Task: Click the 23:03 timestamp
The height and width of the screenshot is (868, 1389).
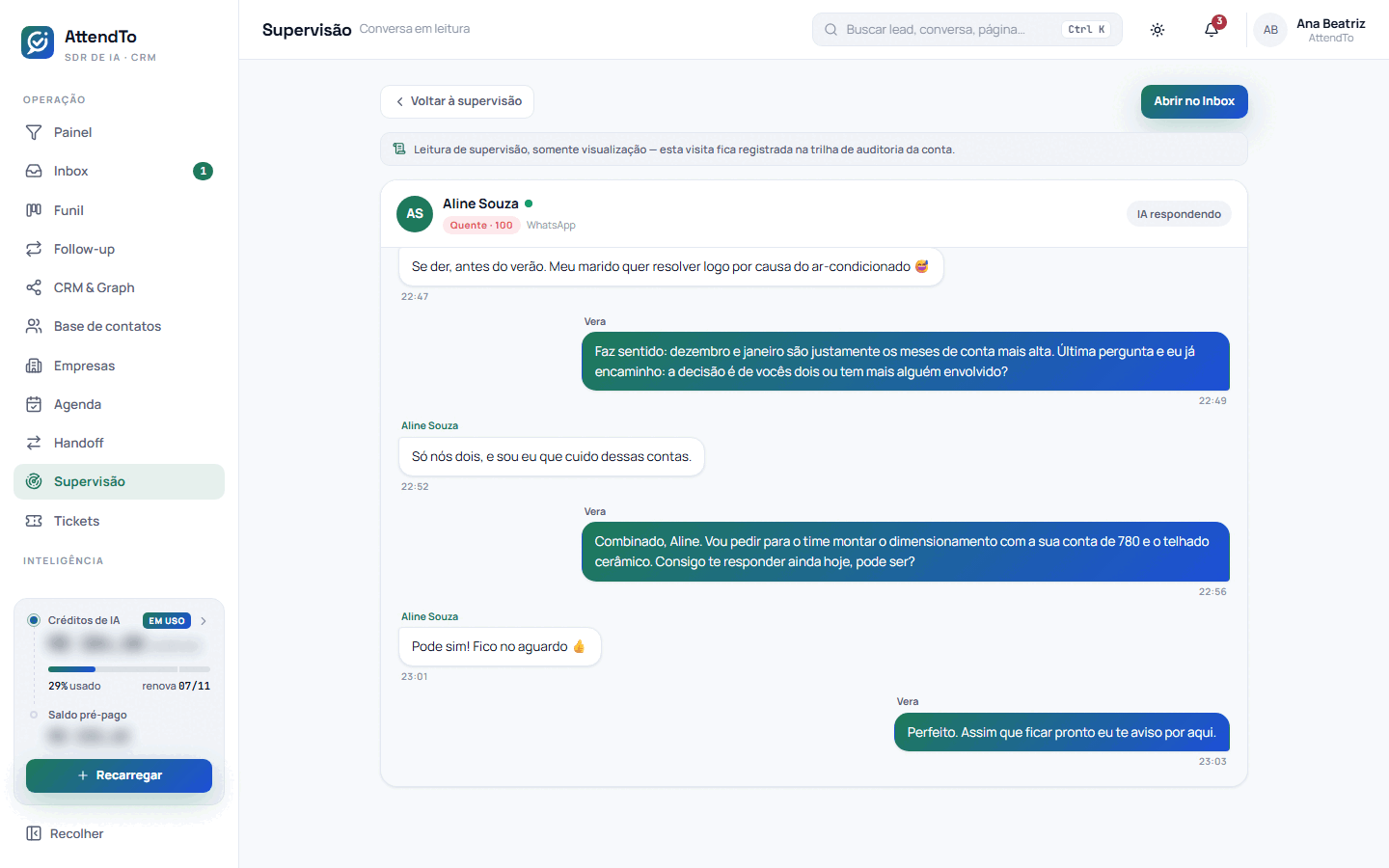Action: click(x=1212, y=762)
